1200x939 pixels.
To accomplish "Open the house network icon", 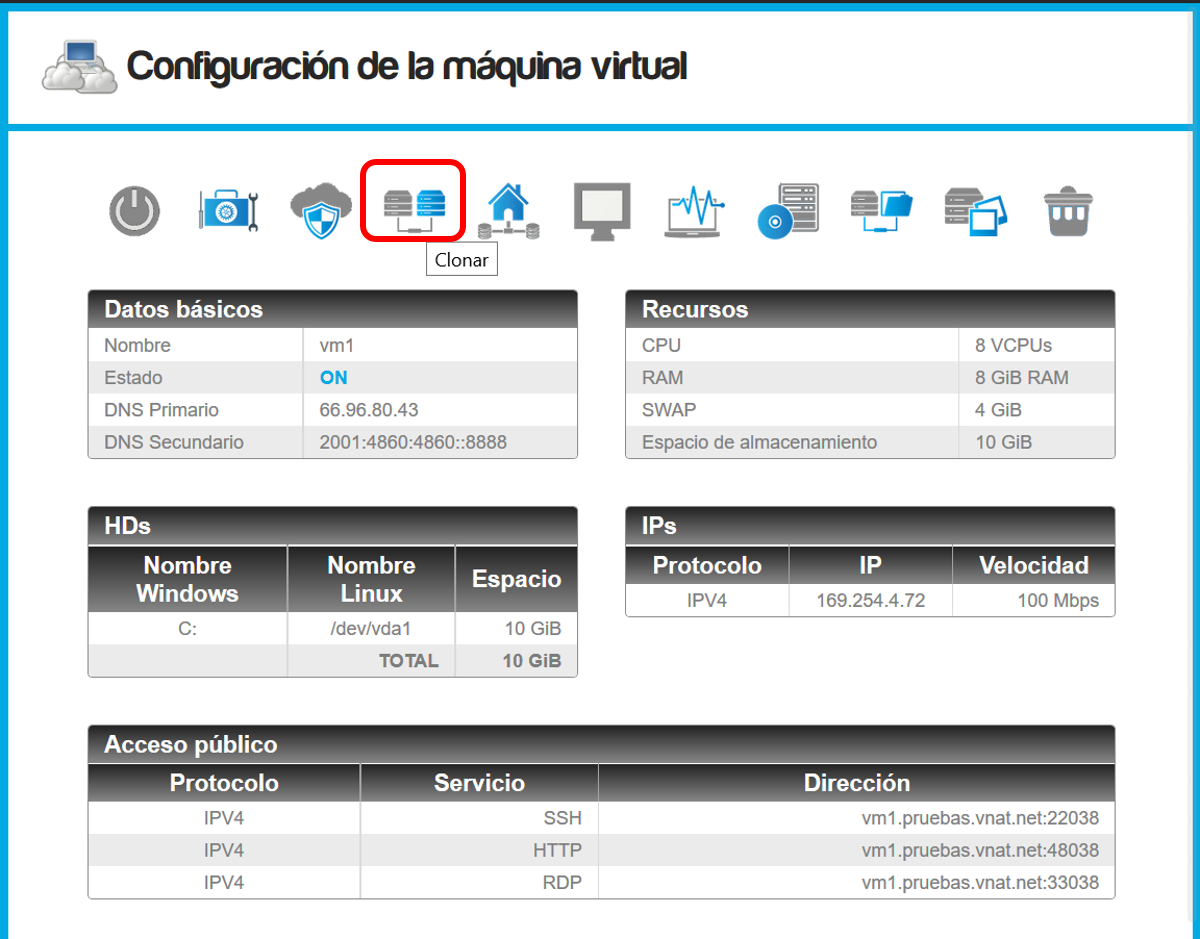I will (509, 211).
